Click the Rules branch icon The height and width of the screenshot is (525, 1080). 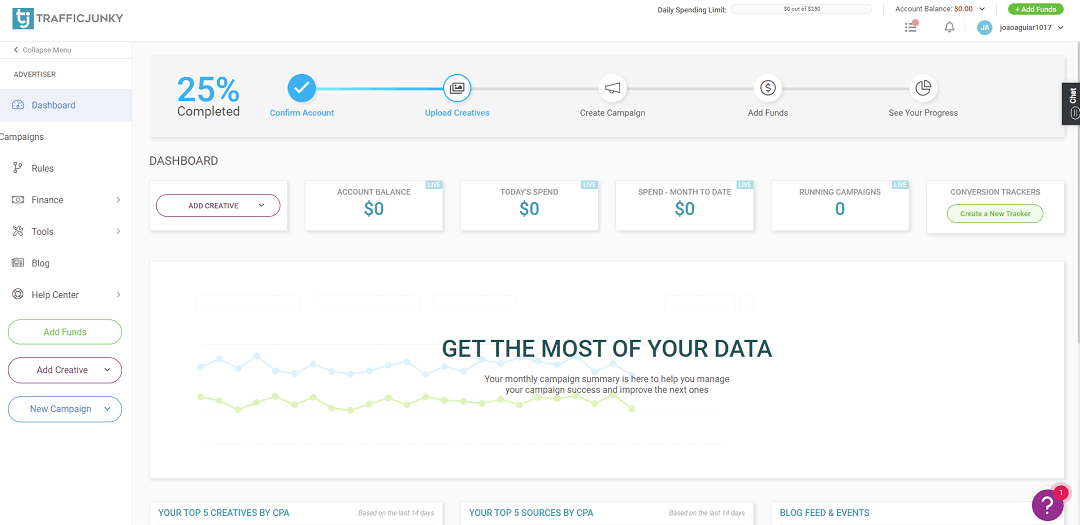coord(19,168)
